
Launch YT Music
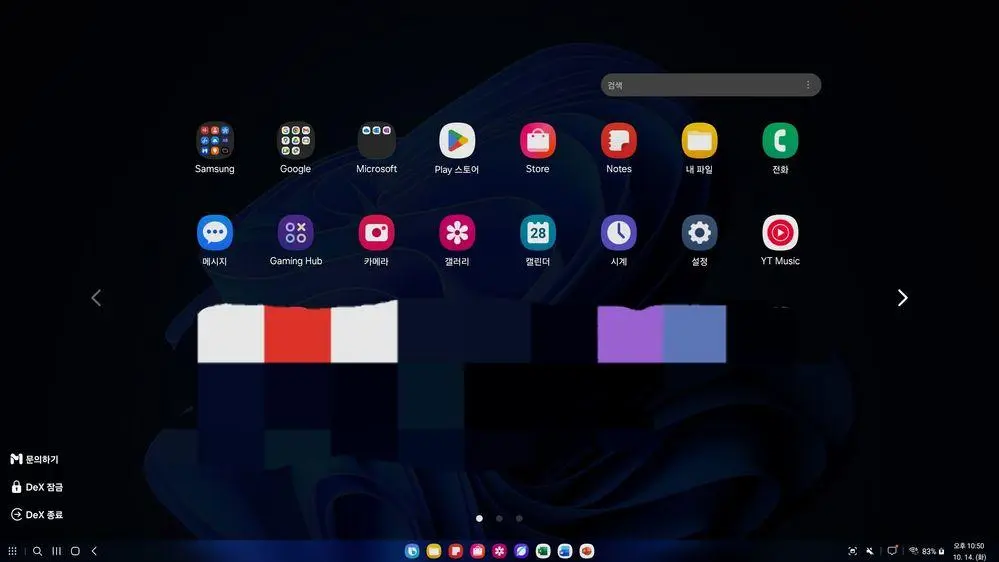point(780,233)
